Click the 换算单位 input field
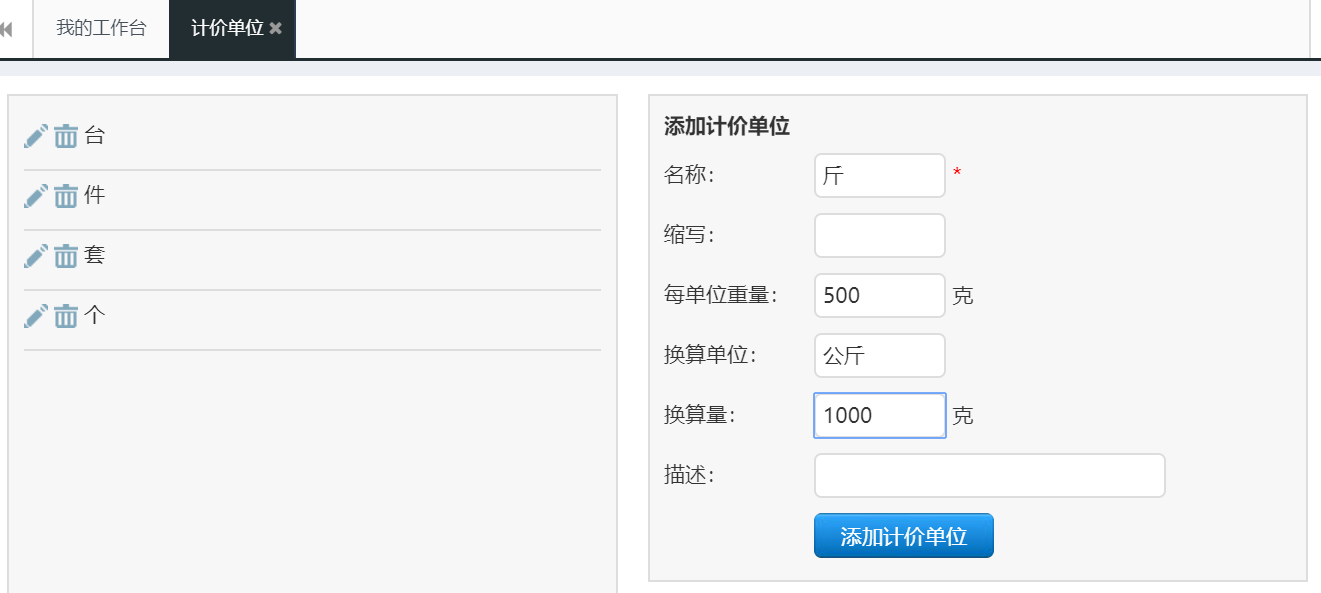Image resolution: width=1321 pixels, height=593 pixels. click(x=880, y=355)
